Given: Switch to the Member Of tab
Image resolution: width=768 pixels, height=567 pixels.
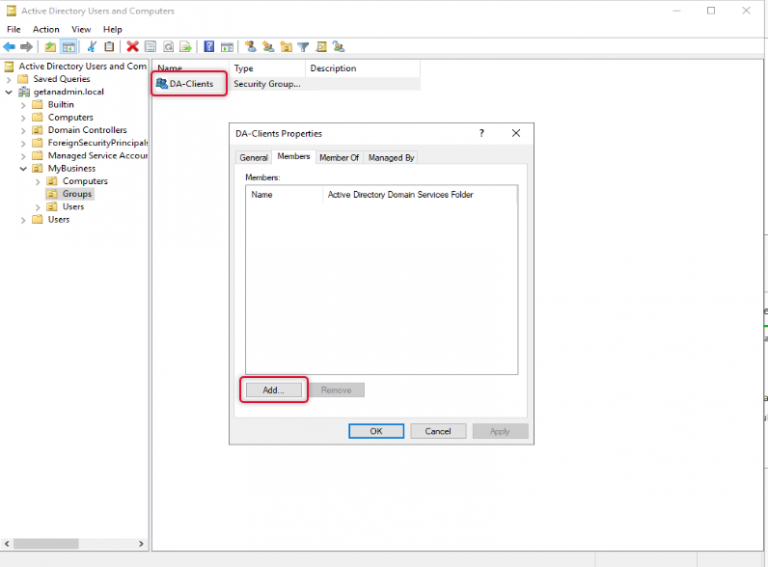Looking at the screenshot, I should (x=339, y=158).
